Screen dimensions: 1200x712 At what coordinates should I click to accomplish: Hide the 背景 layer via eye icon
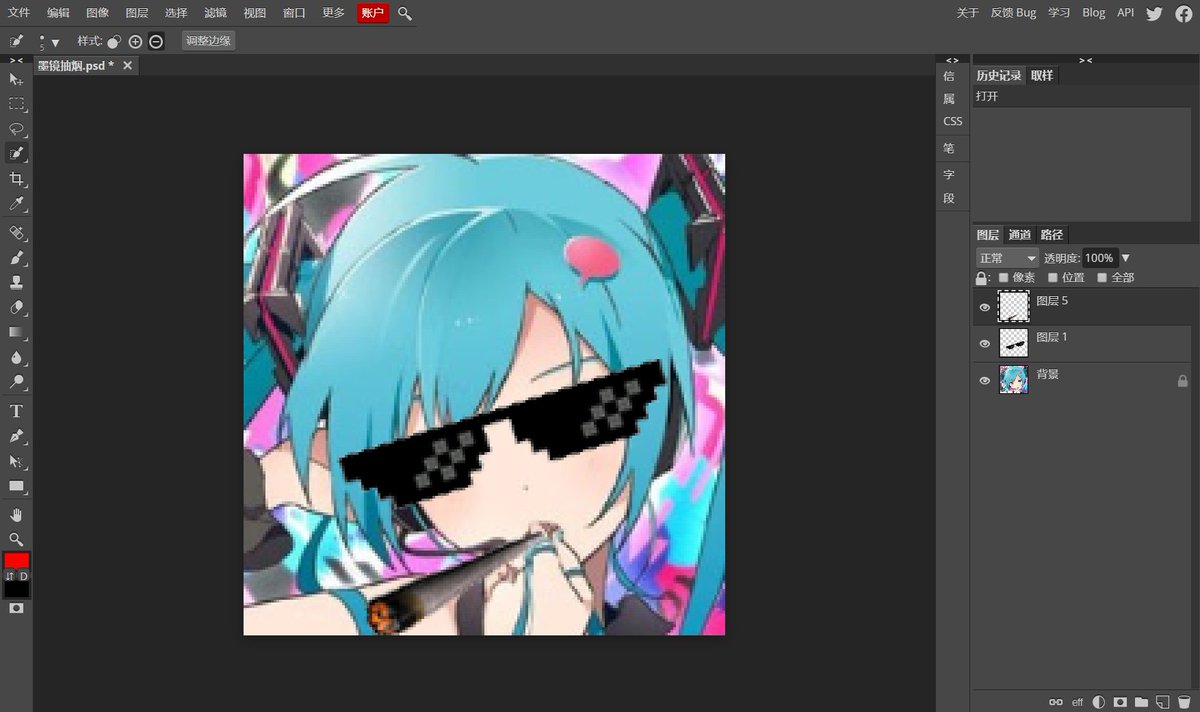[984, 380]
